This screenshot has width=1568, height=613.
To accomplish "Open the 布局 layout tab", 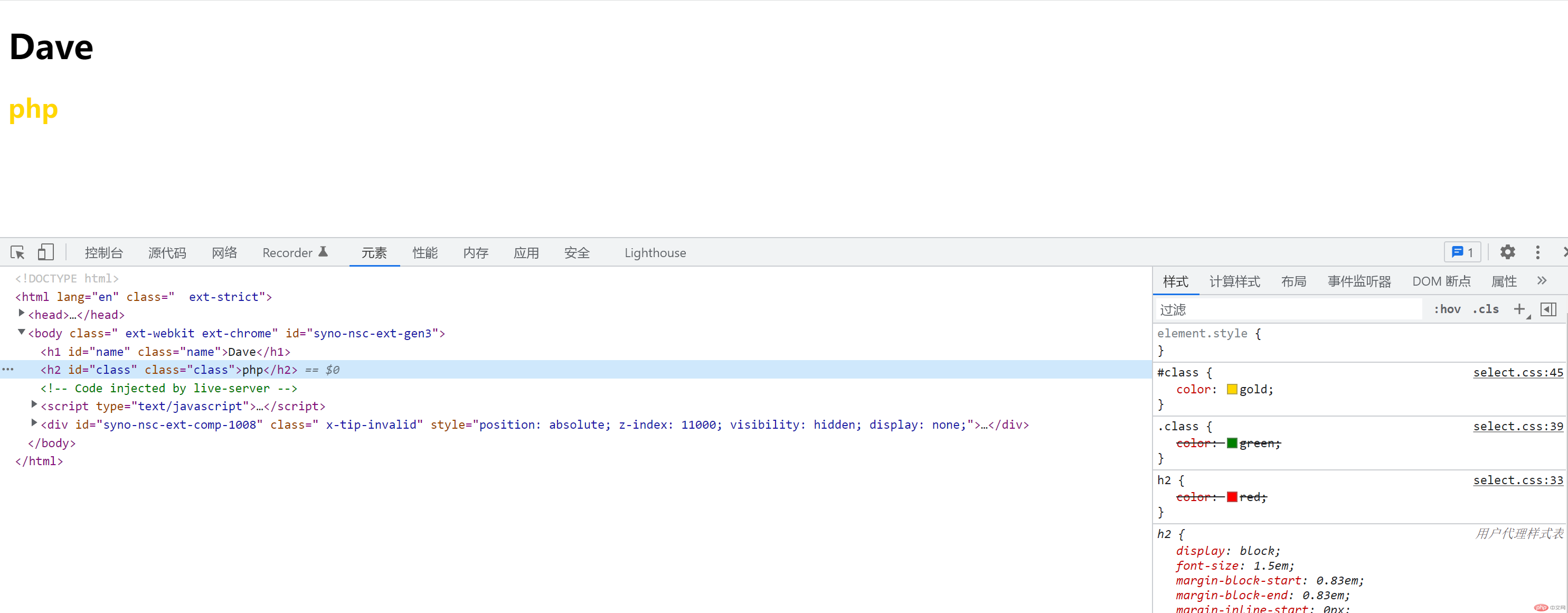I will 1293,281.
